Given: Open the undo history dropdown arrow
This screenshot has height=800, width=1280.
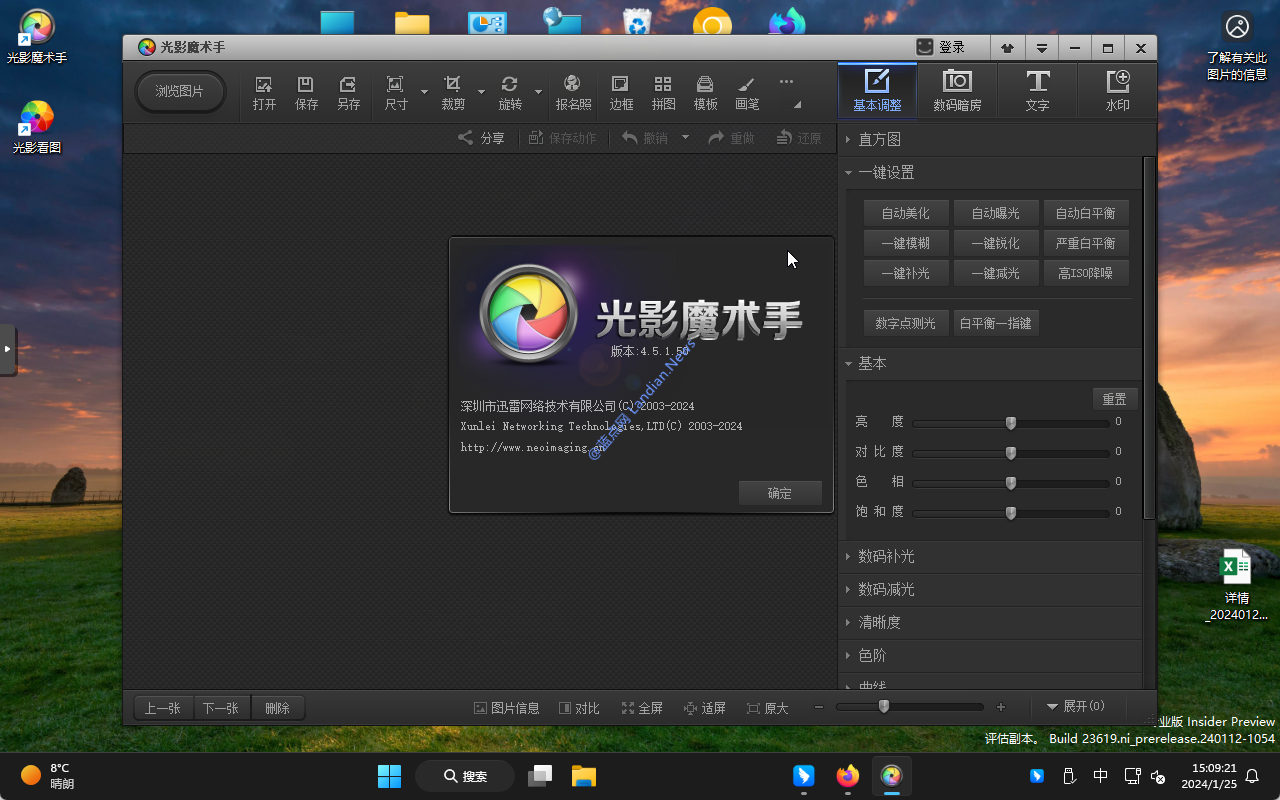Looking at the screenshot, I should pyautogui.click(x=685, y=138).
